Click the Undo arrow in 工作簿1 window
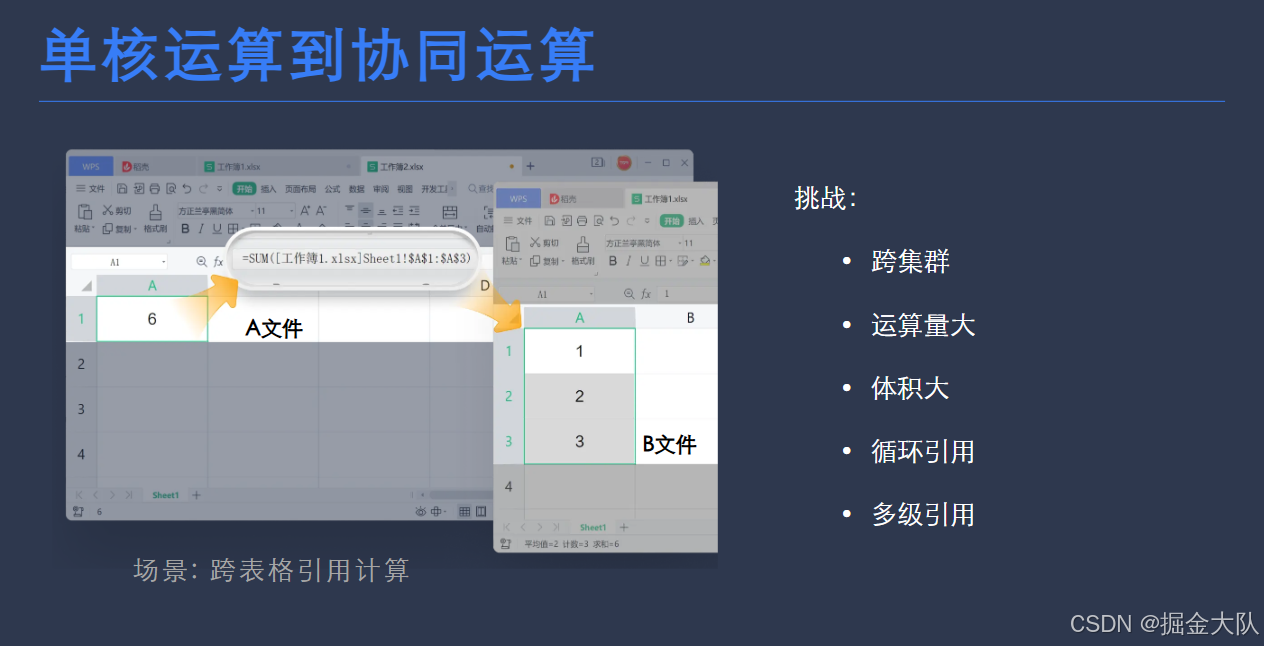 tap(614, 221)
